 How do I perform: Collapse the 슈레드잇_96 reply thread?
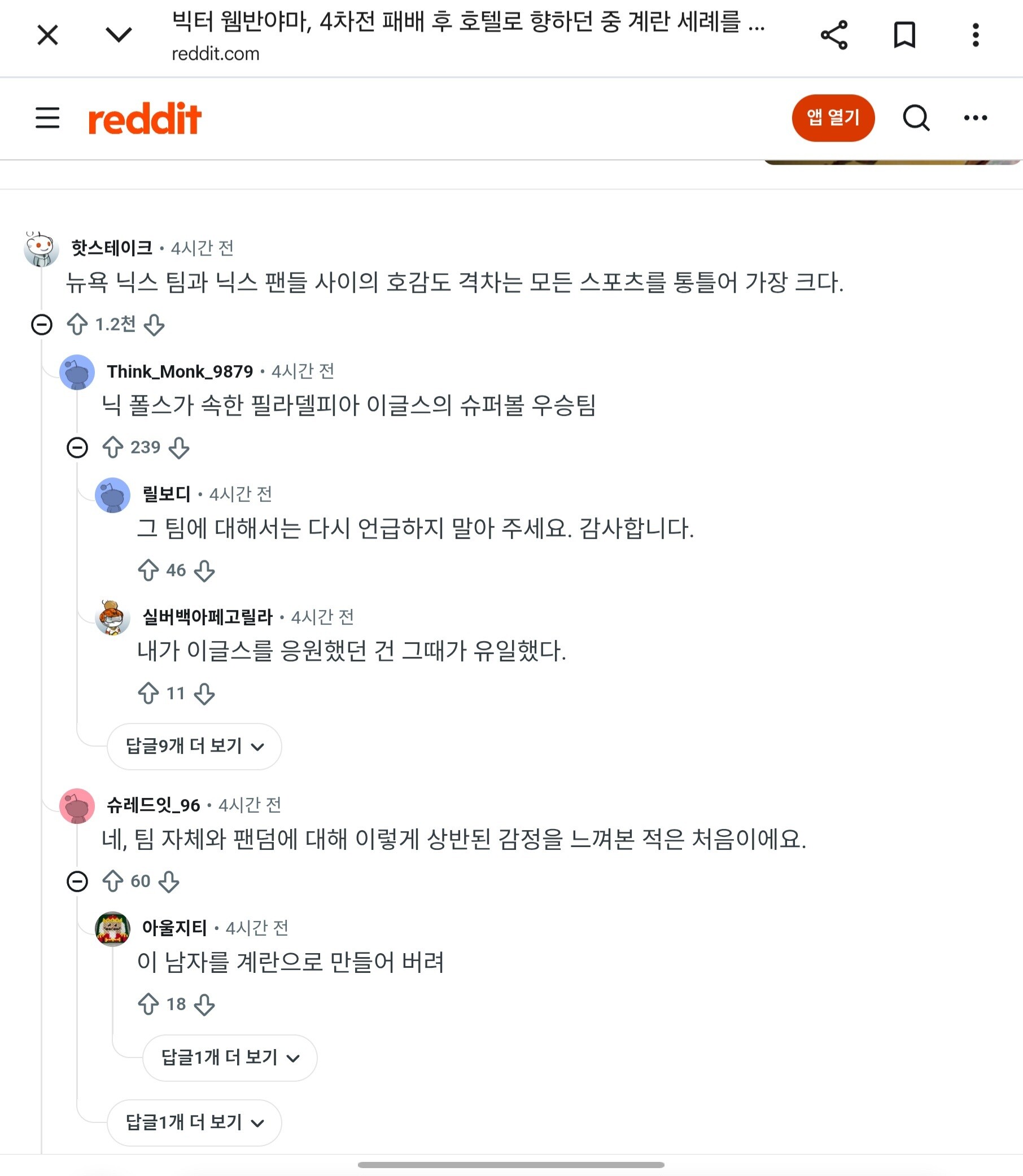coord(77,881)
